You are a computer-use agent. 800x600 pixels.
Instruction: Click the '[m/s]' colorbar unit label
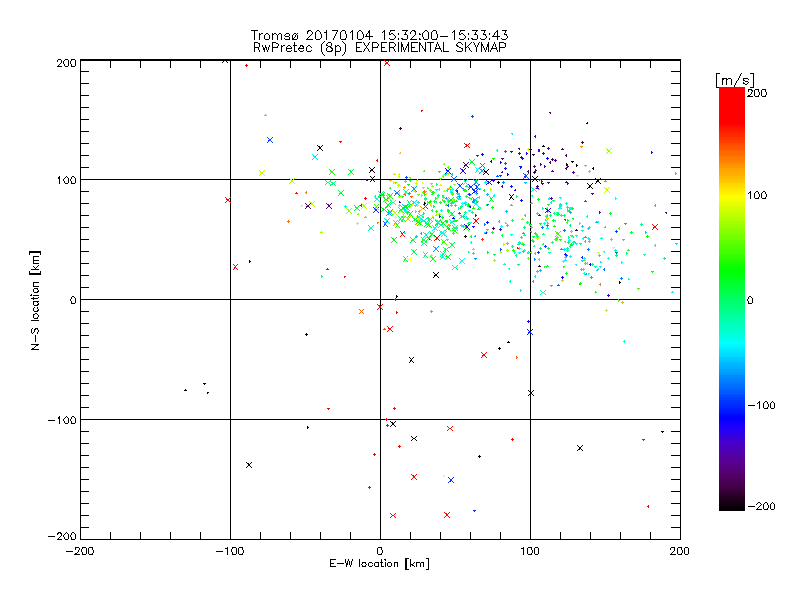click(735, 80)
